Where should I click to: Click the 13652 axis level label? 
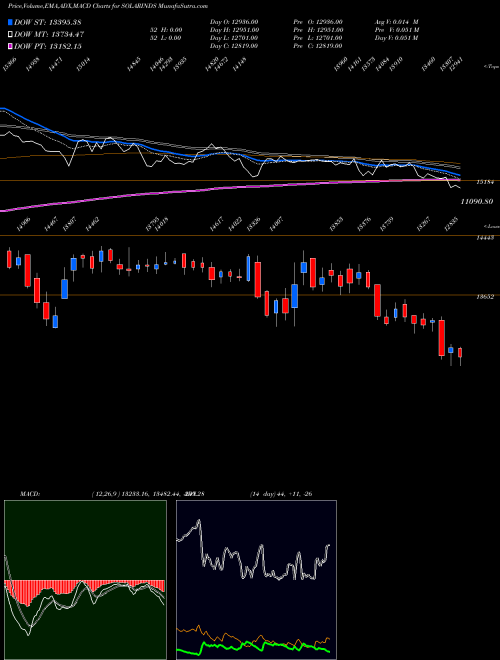(484, 297)
